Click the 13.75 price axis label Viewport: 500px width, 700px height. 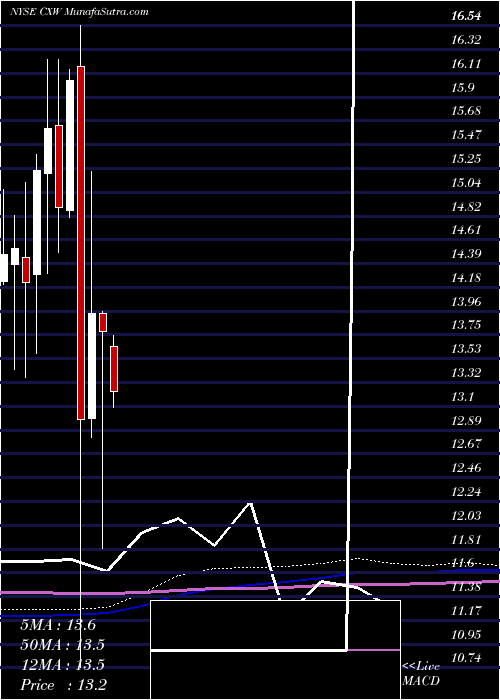(x=466, y=325)
